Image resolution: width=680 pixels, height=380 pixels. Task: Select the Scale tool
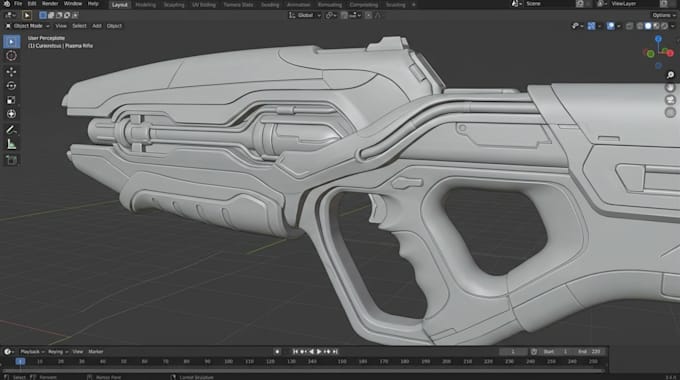(11, 100)
